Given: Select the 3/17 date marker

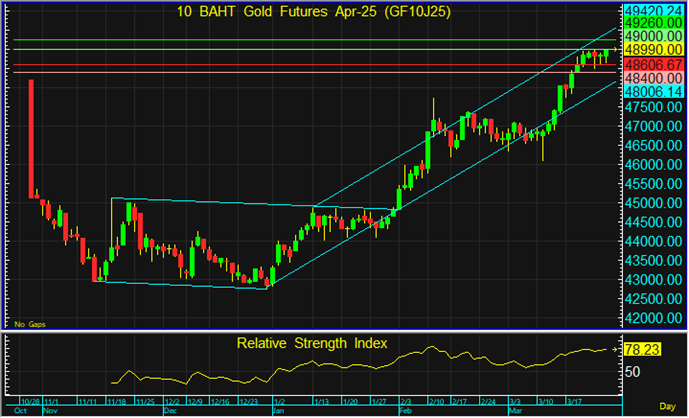Looking at the screenshot, I should pyautogui.click(x=574, y=402).
